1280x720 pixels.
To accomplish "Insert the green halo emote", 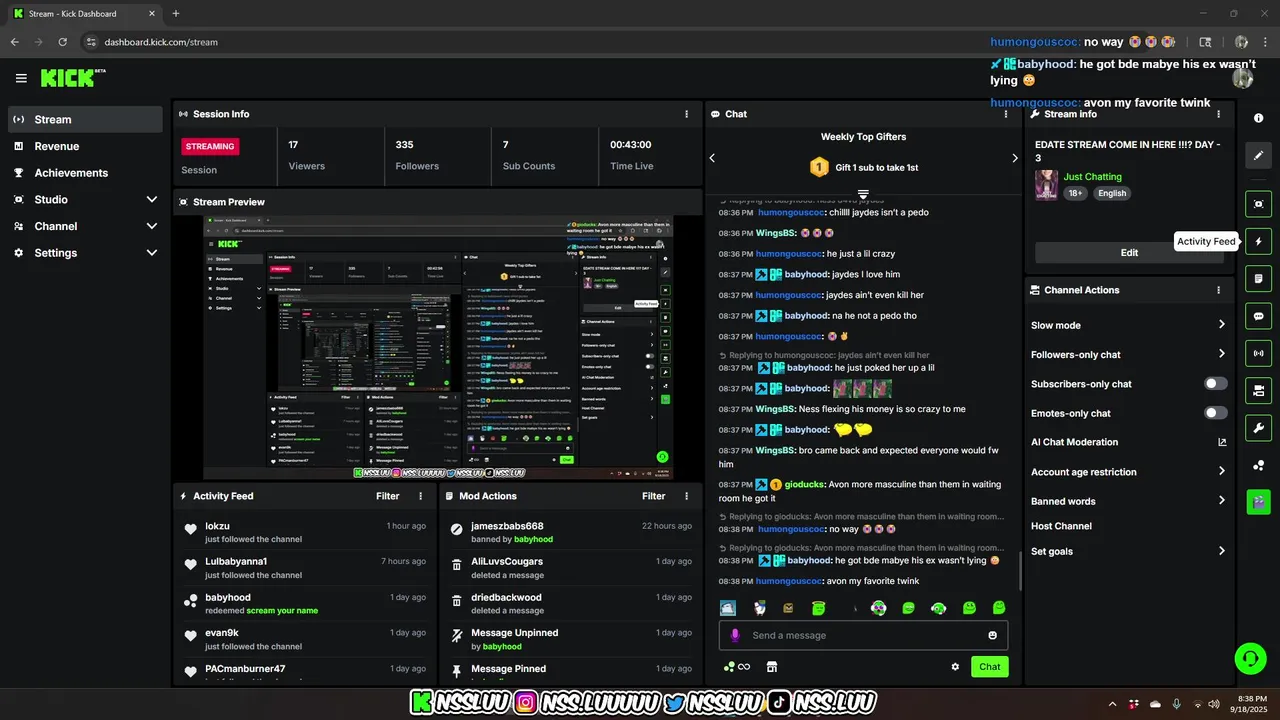I will click(818, 608).
